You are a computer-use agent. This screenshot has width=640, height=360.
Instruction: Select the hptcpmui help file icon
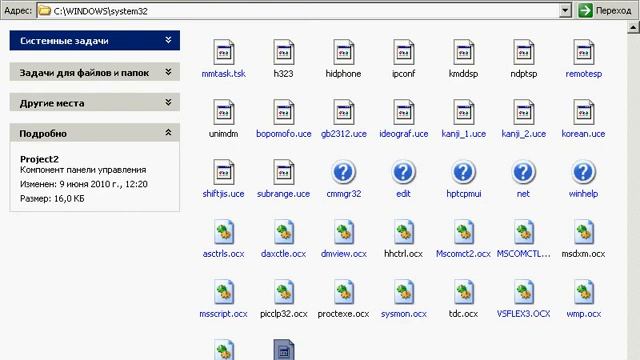click(x=464, y=172)
